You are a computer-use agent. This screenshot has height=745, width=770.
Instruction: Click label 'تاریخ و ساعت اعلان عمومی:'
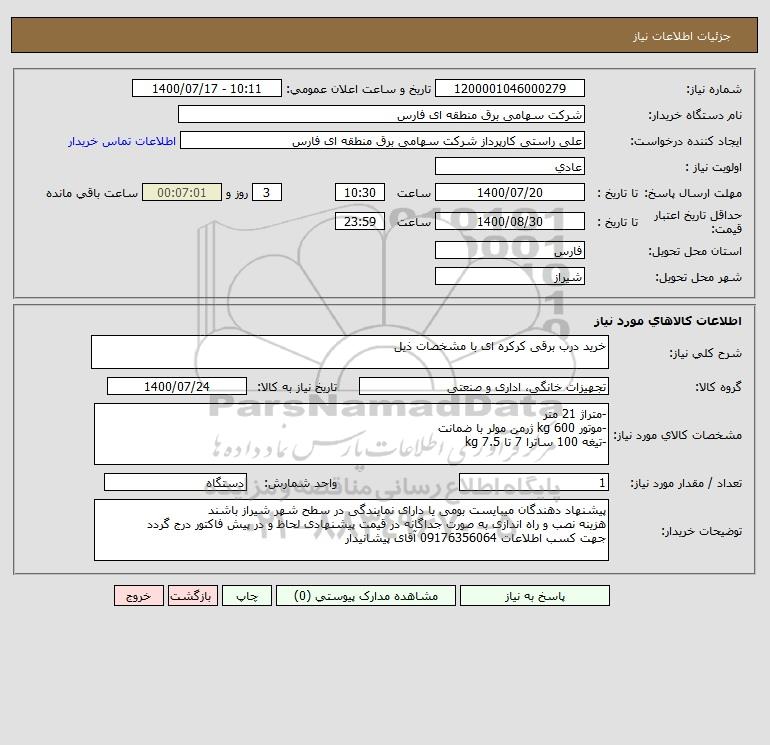[359, 89]
